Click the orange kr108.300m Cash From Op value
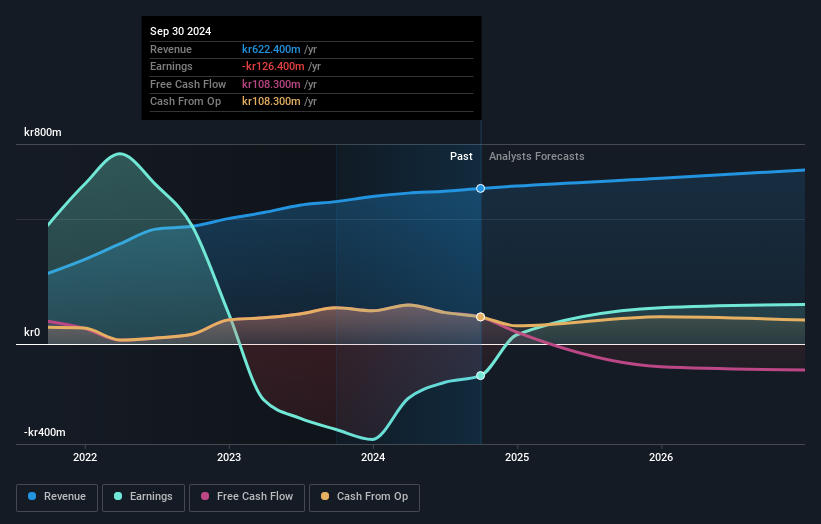 pos(271,102)
